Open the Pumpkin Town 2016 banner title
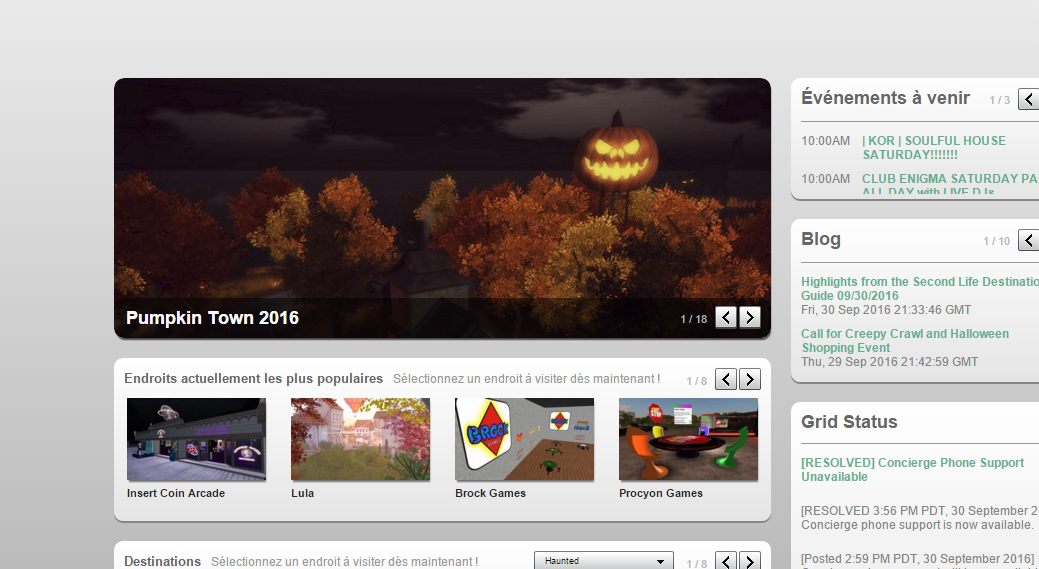The image size is (1039, 569). [x=212, y=318]
